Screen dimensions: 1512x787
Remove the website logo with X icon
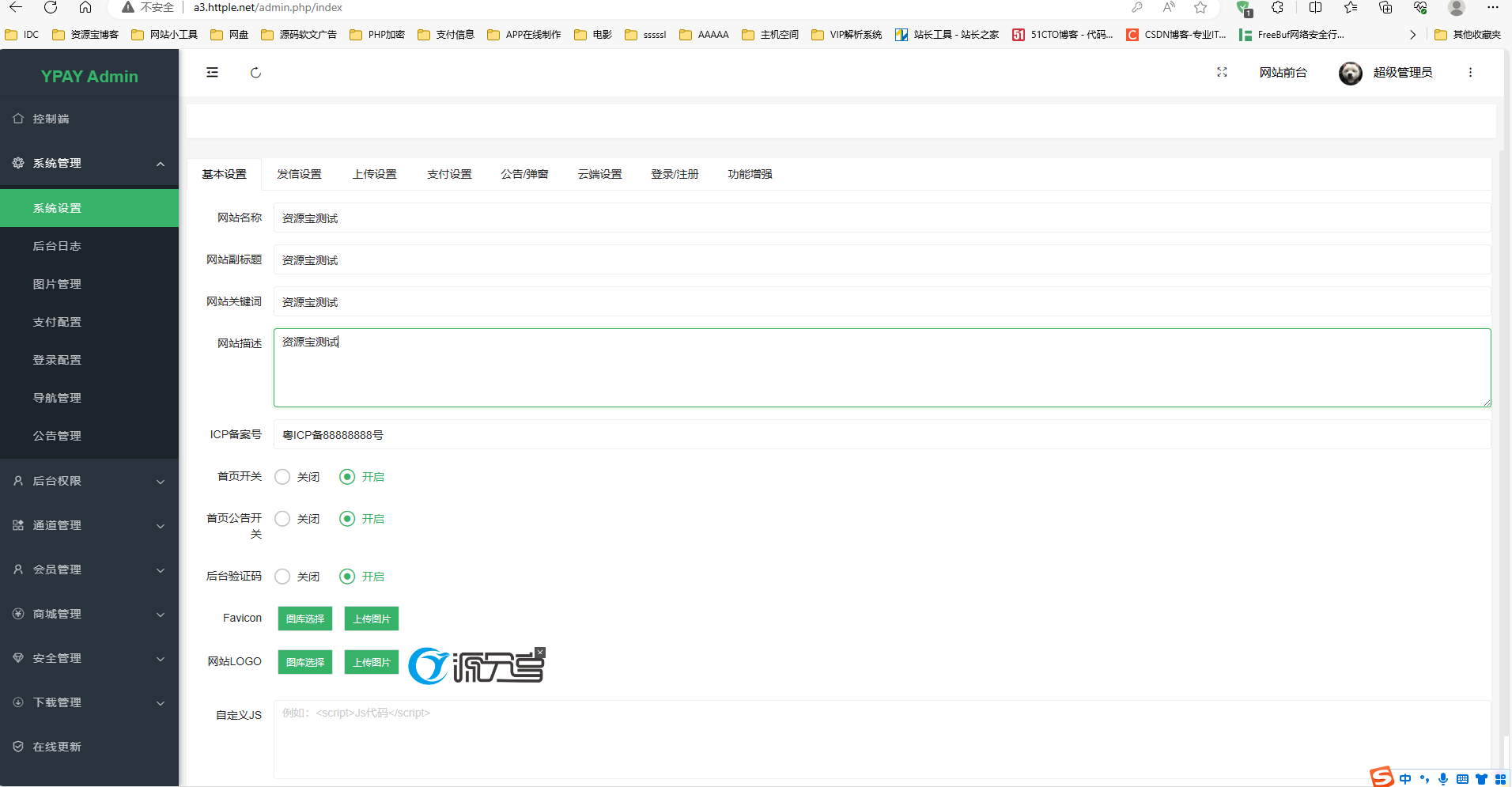[540, 653]
